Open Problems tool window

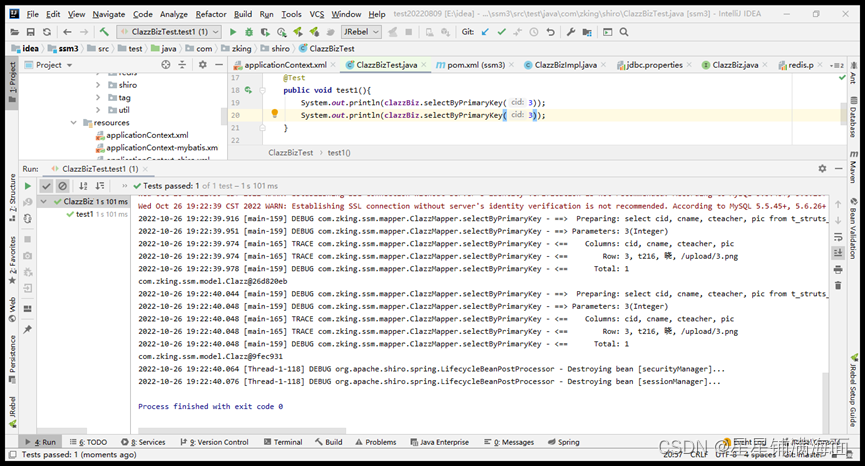(376, 442)
